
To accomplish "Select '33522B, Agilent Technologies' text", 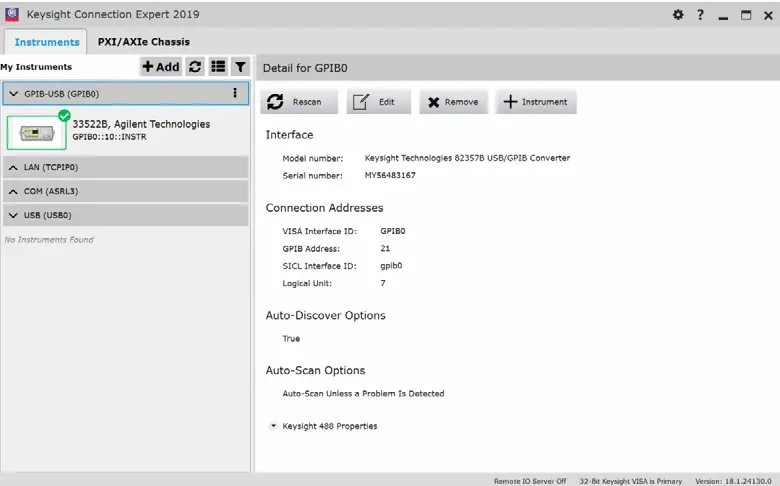I will (141, 124).
